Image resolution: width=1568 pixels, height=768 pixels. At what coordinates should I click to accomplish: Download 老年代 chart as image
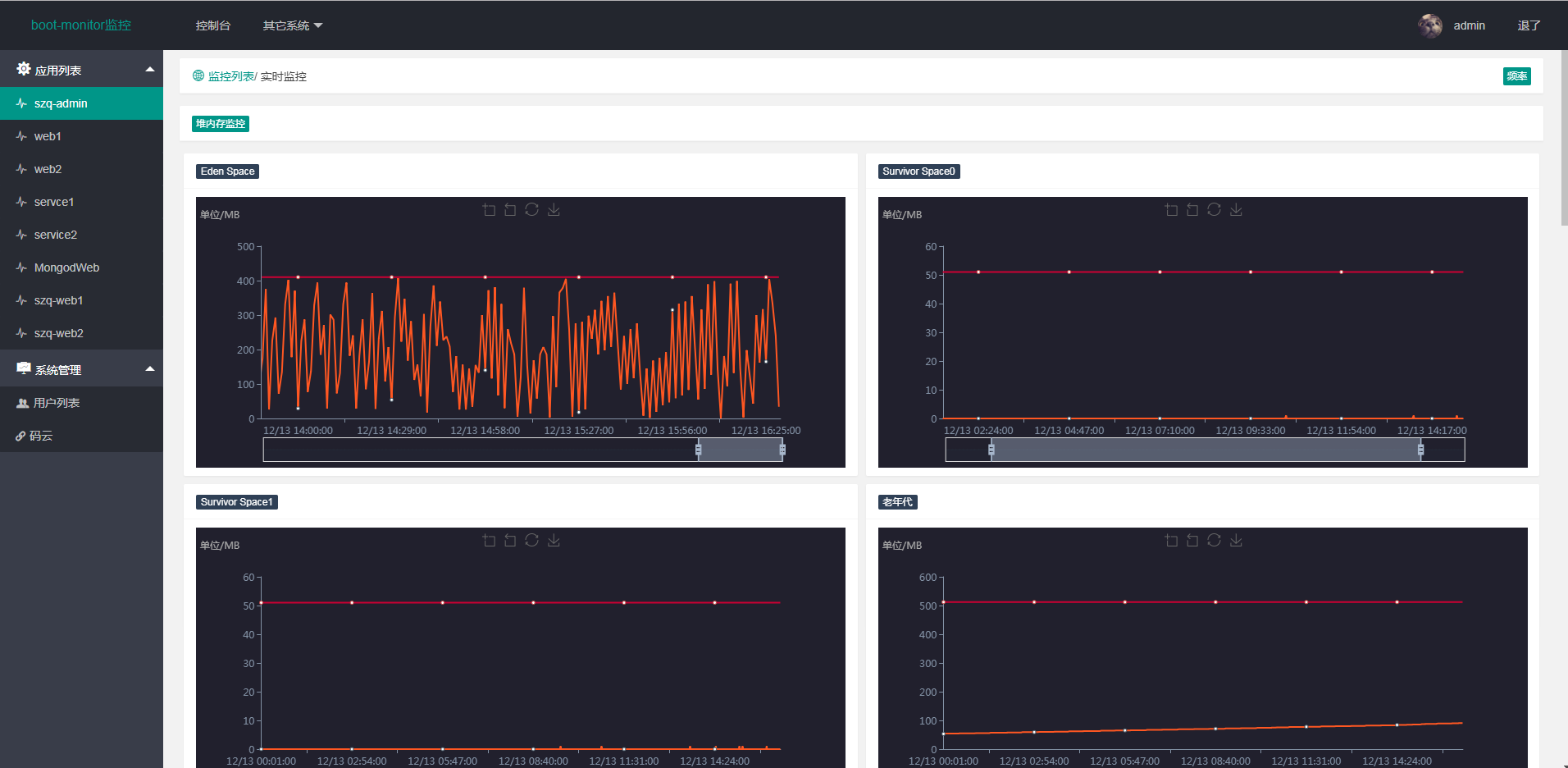[x=1236, y=541]
